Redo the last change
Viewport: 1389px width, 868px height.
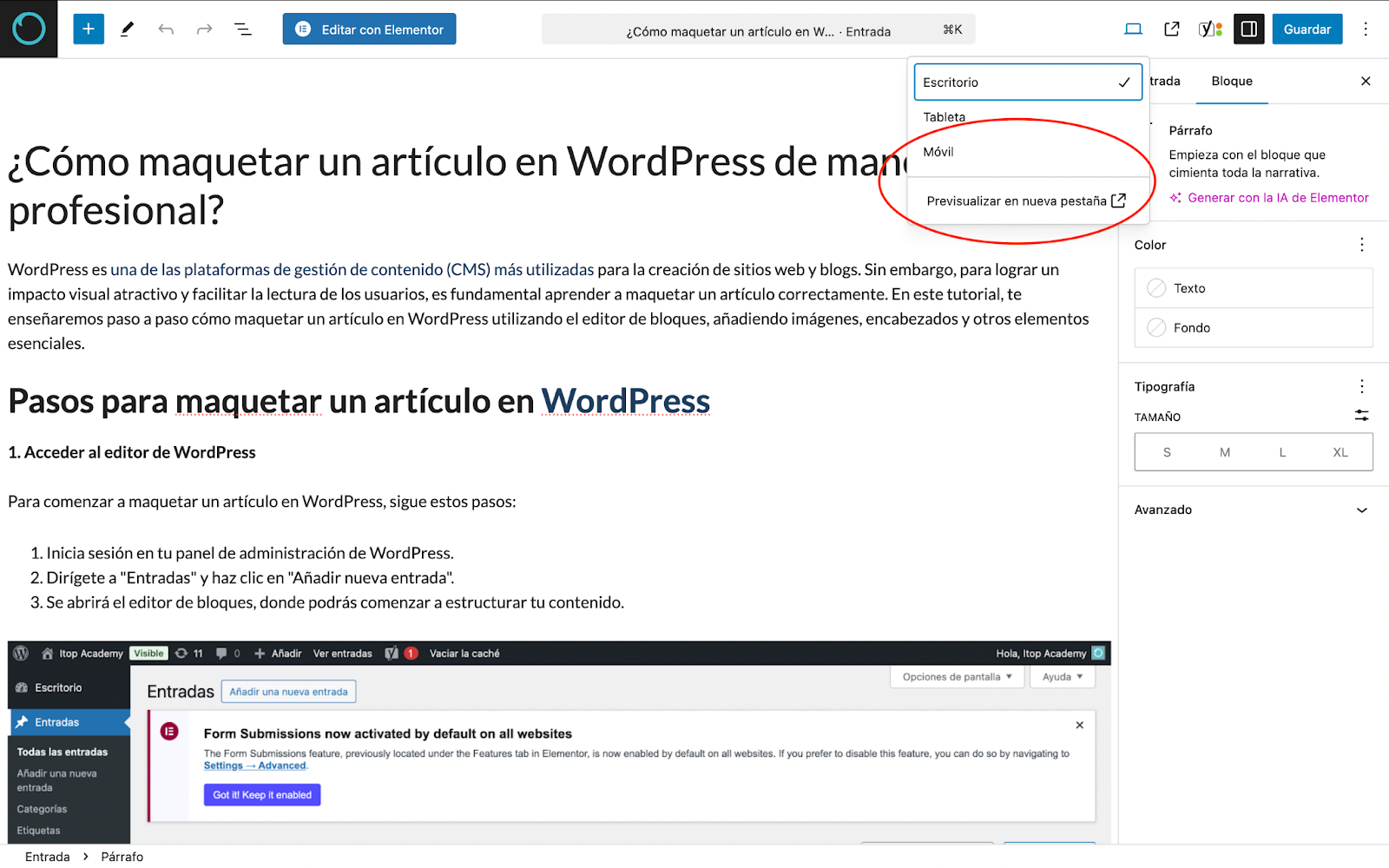click(204, 30)
